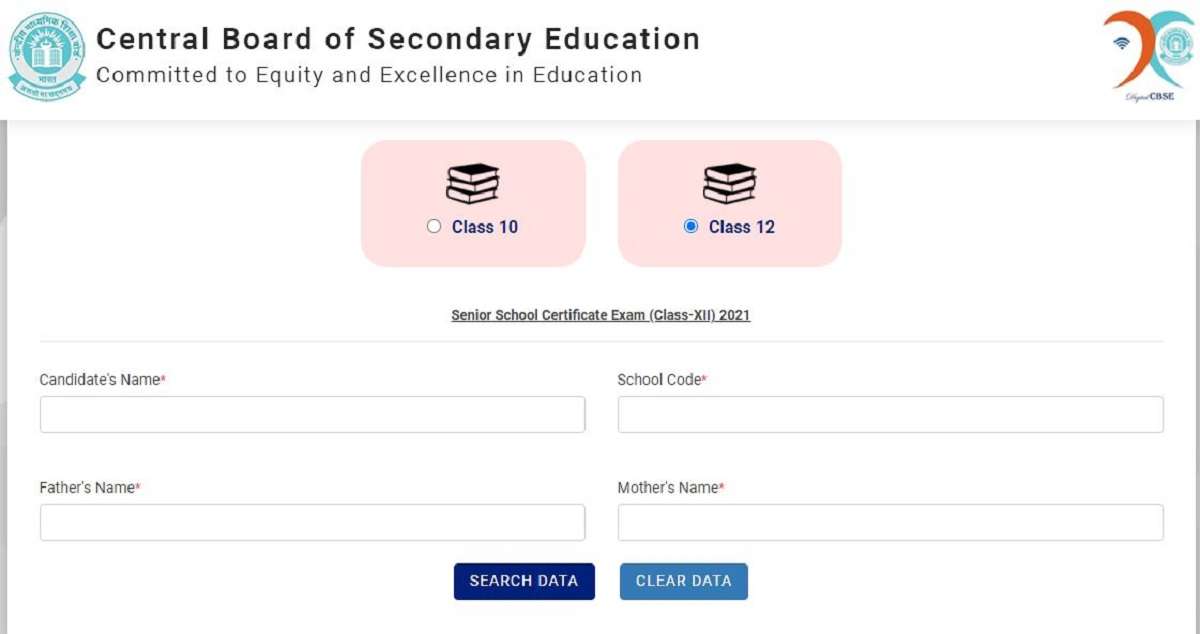This screenshot has height=634, width=1200.
Task: Click the books icon above Class 10
Action: tap(473, 183)
